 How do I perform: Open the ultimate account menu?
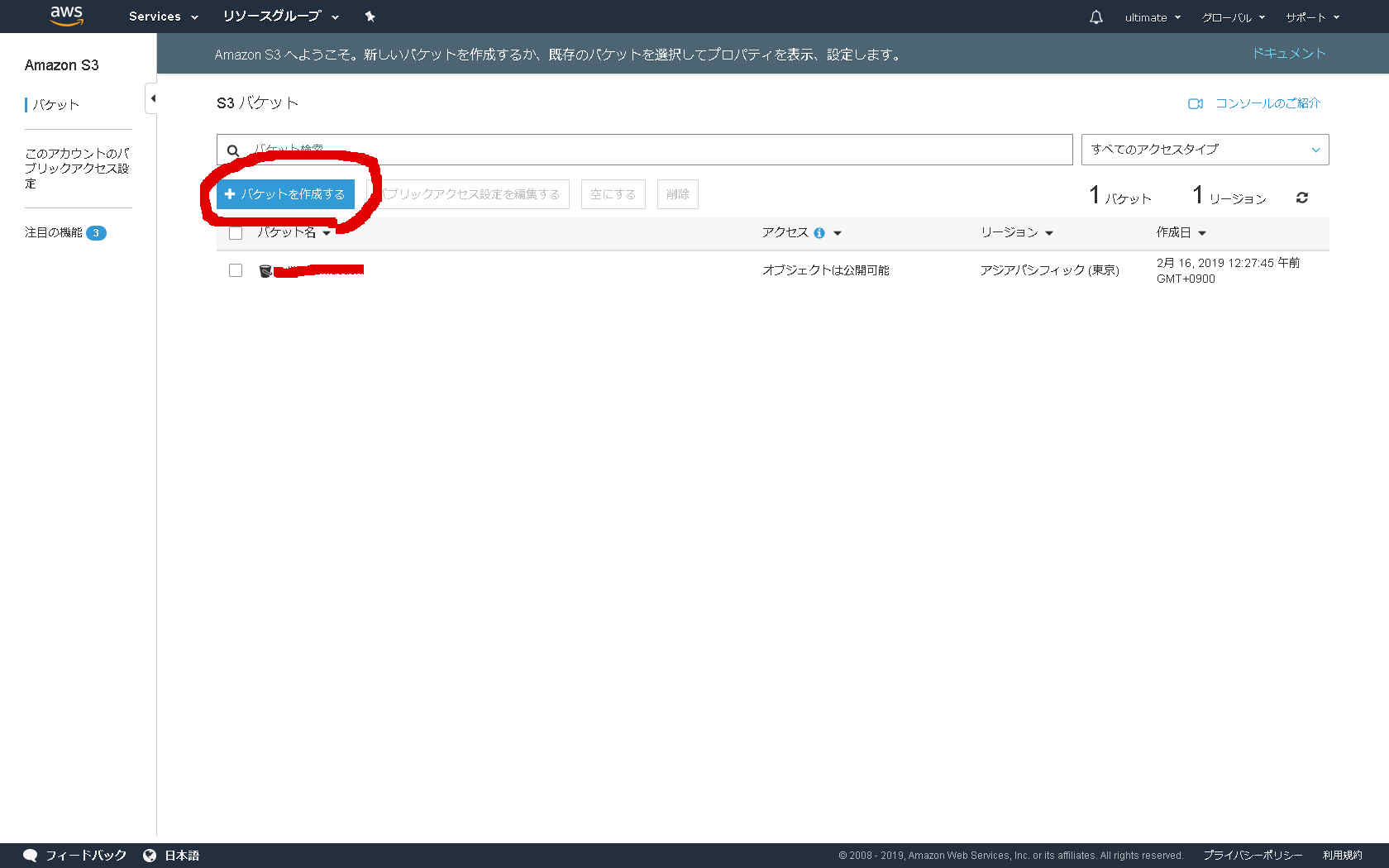click(1153, 17)
